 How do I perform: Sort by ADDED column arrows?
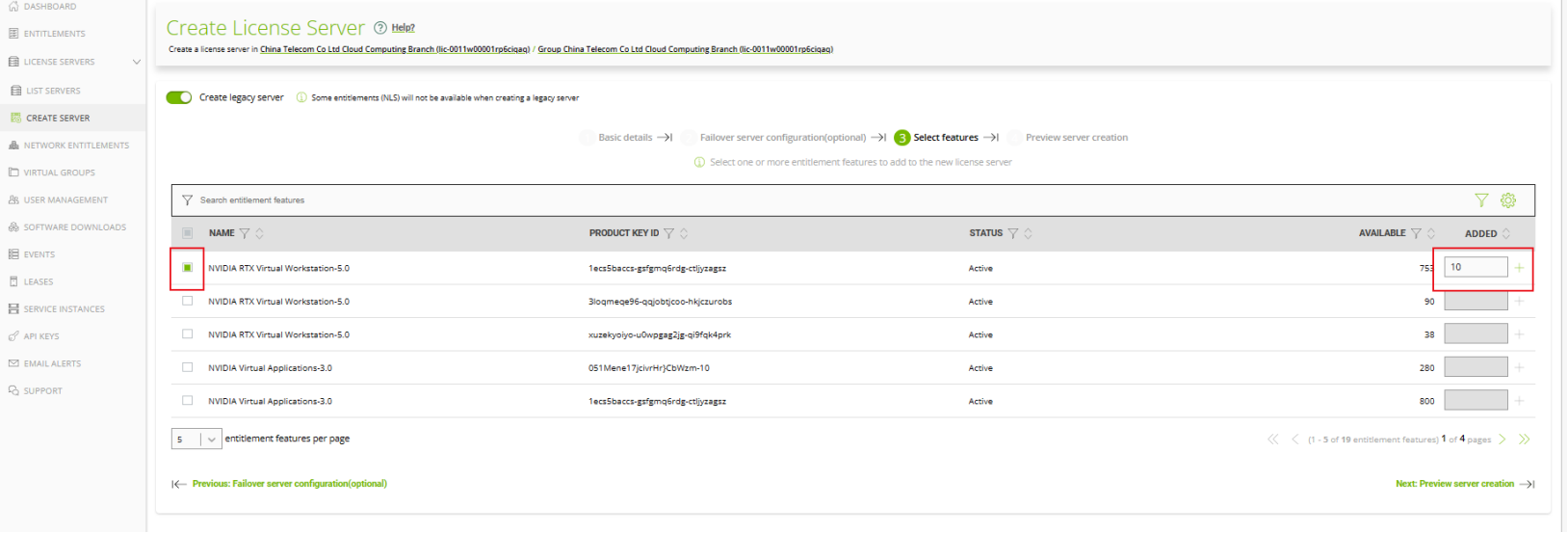pyautogui.click(x=1506, y=233)
